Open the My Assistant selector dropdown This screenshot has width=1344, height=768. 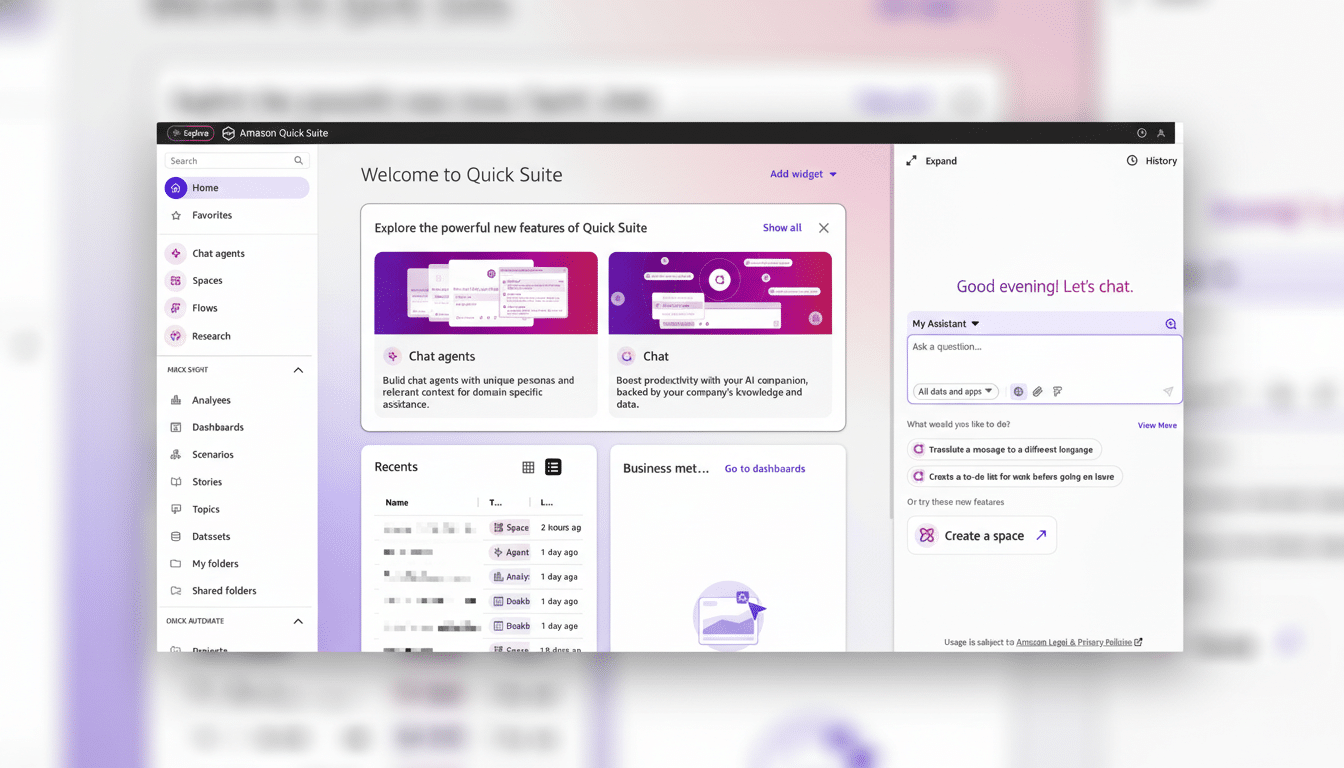point(945,324)
